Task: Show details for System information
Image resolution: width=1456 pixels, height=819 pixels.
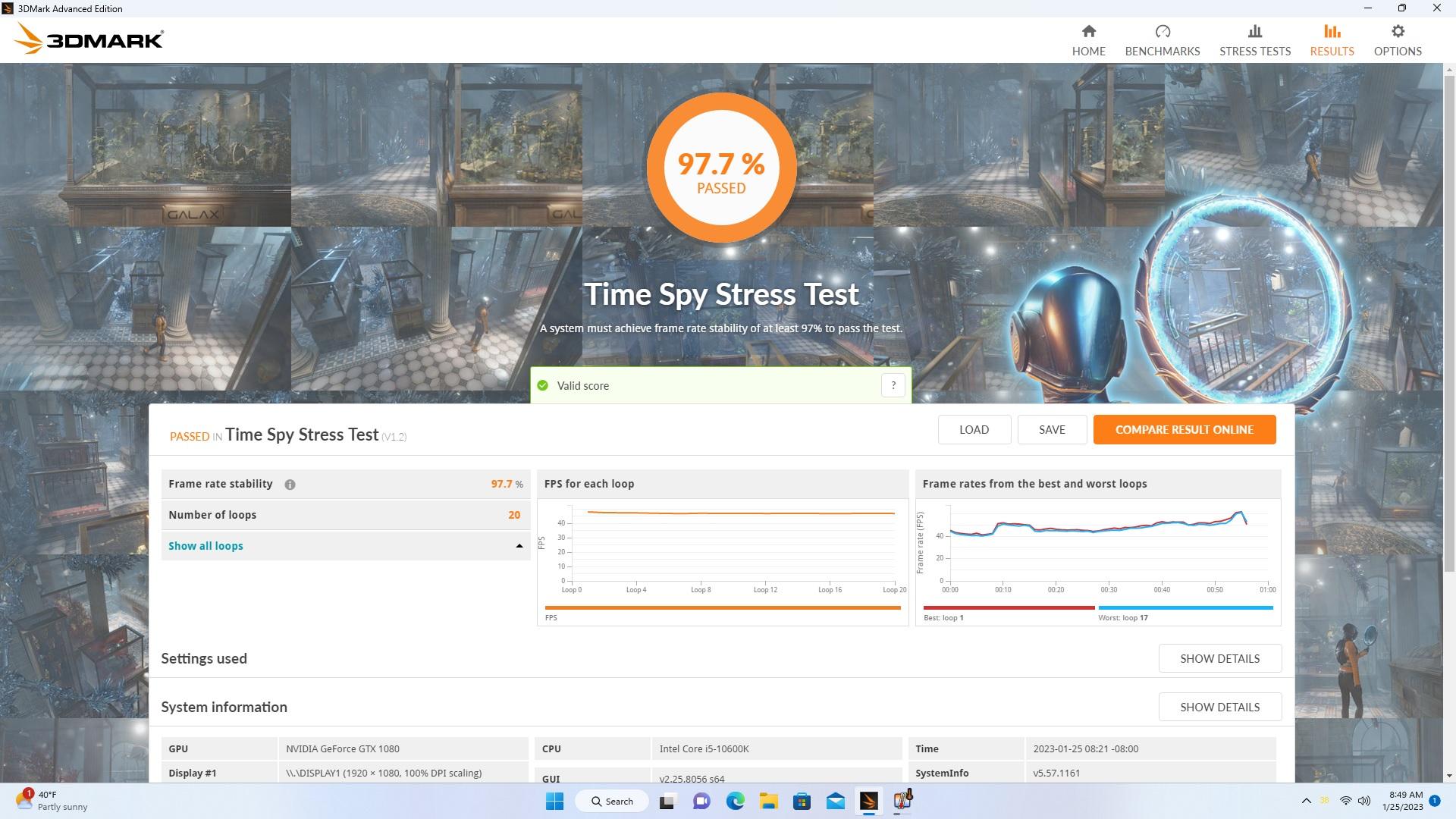Action: click(1219, 707)
